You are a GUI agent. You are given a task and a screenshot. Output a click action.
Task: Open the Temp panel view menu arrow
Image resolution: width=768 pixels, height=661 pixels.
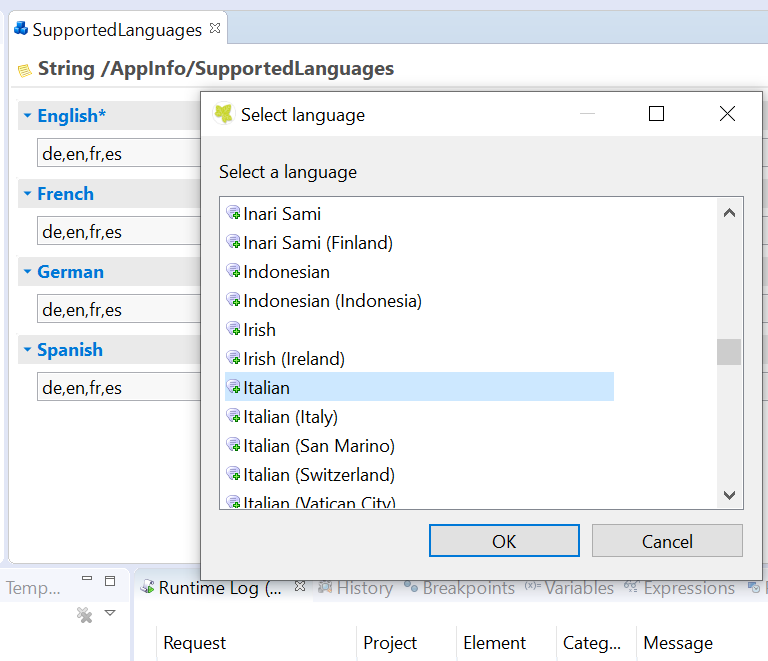tap(110, 613)
